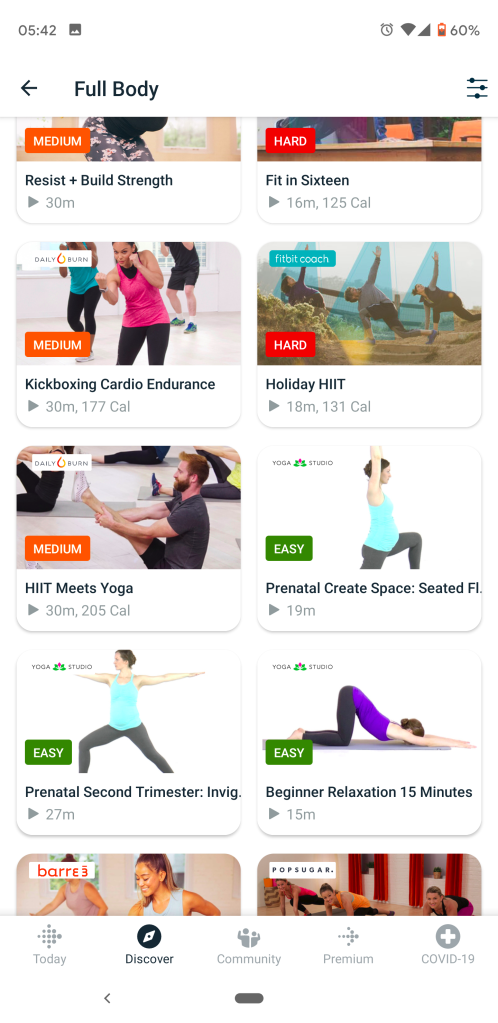The width and height of the screenshot is (498, 1023).
Task: Open Beginner Relaxation 15 Minutes card
Action: point(369,742)
